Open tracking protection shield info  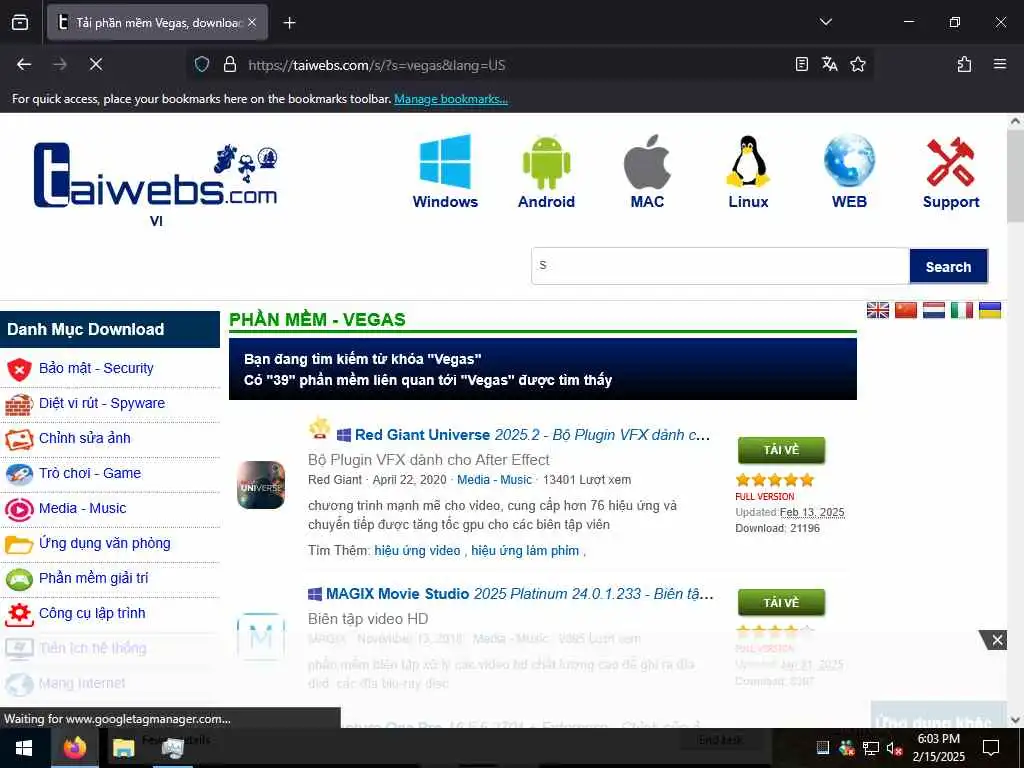pos(202,64)
